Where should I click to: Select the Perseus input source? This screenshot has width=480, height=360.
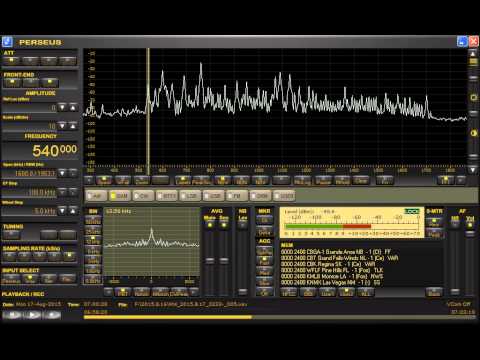pyautogui.click(x=11, y=279)
